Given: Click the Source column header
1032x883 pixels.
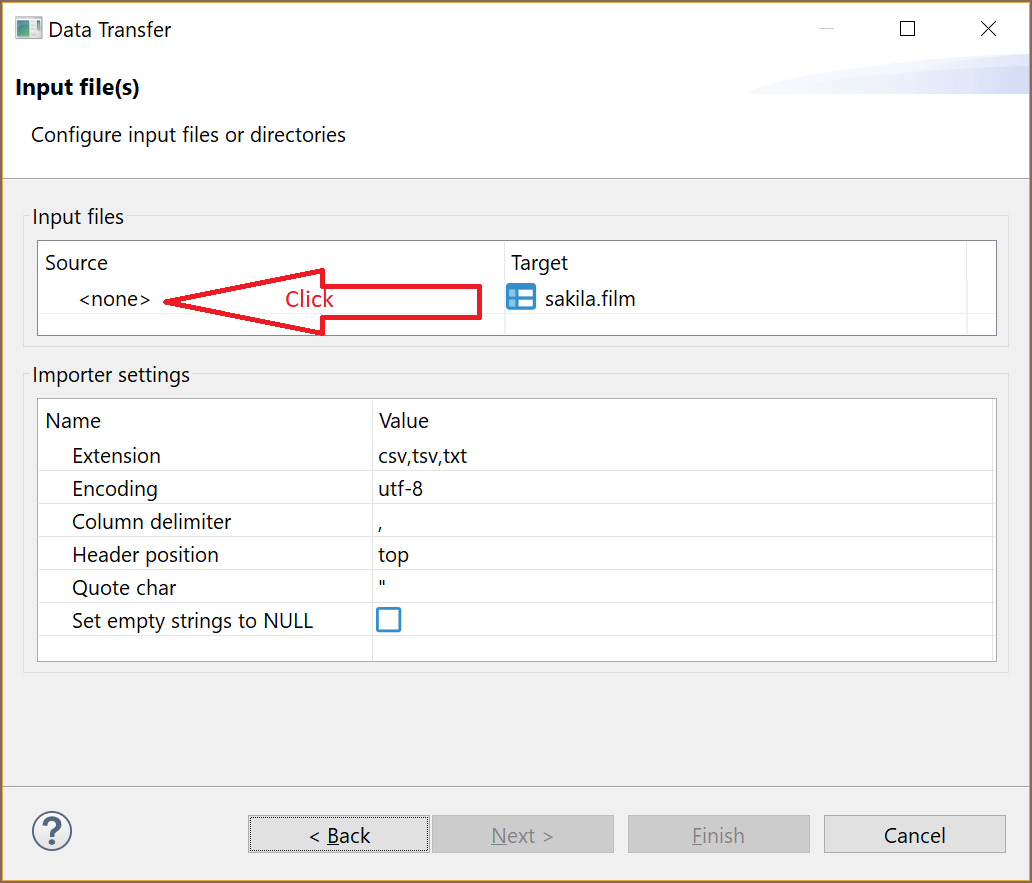Looking at the screenshot, I should 77,263.
